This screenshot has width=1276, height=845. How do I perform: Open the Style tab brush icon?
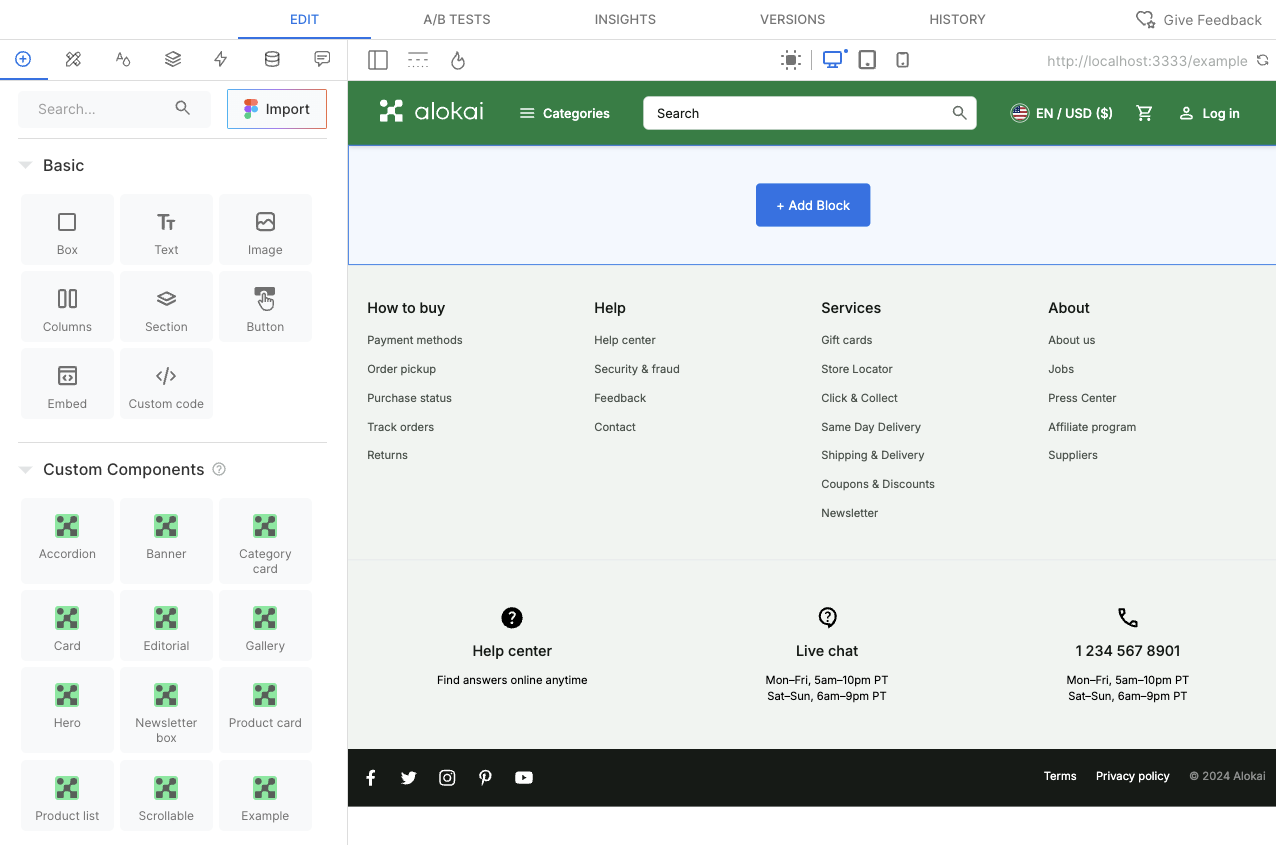(x=73, y=59)
